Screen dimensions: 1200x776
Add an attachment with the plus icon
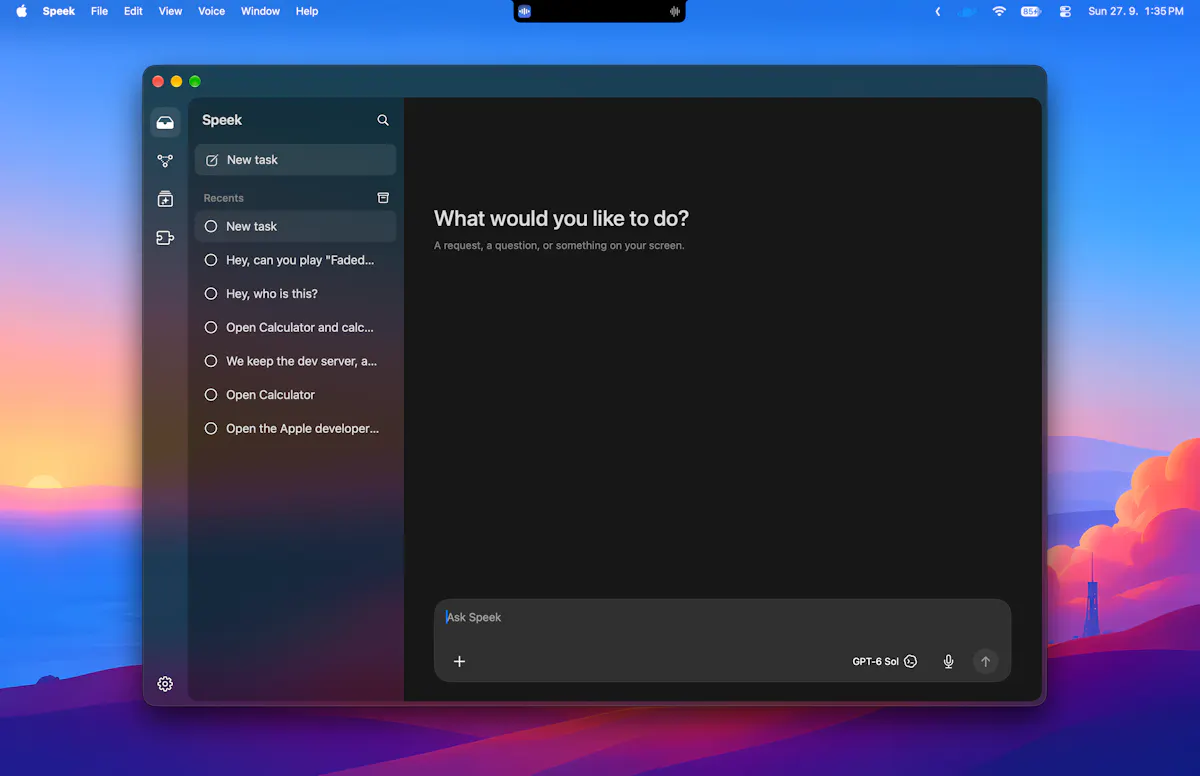click(x=460, y=661)
